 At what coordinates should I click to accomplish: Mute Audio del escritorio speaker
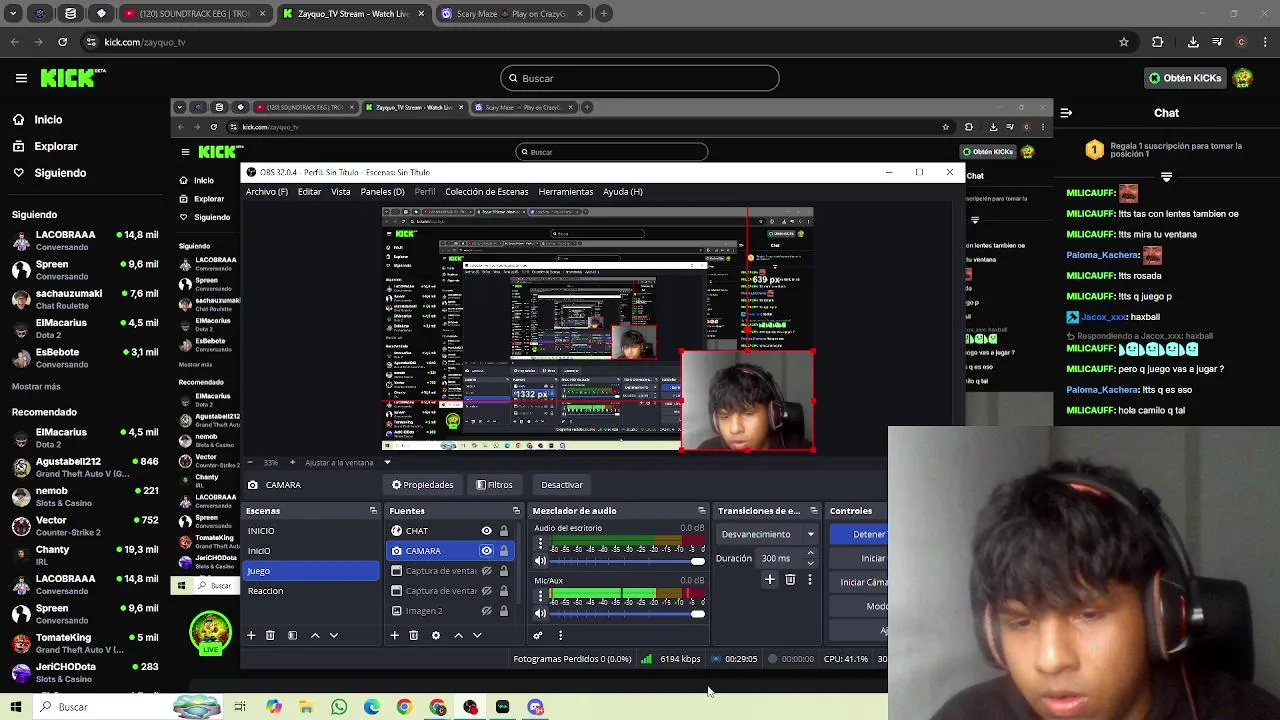pyautogui.click(x=541, y=561)
